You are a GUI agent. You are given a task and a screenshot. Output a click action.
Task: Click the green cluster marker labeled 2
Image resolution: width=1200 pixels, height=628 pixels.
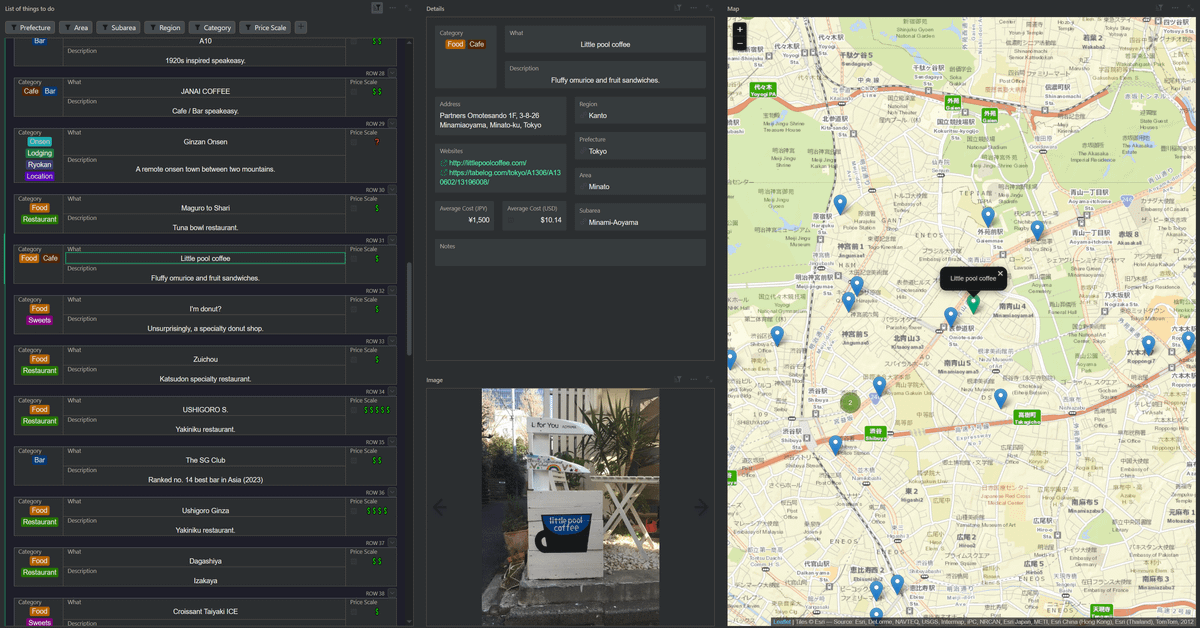click(850, 403)
